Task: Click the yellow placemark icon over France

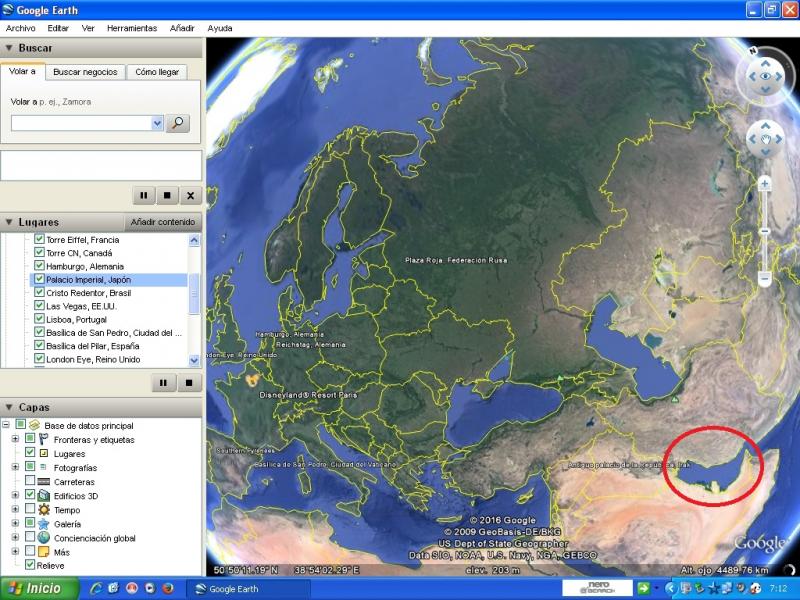Action: 252,380
